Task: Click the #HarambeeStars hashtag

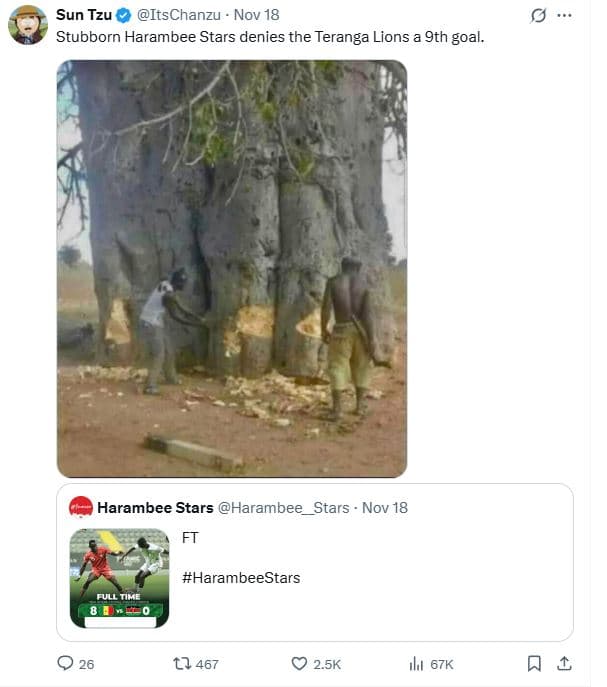Action: pos(241,577)
